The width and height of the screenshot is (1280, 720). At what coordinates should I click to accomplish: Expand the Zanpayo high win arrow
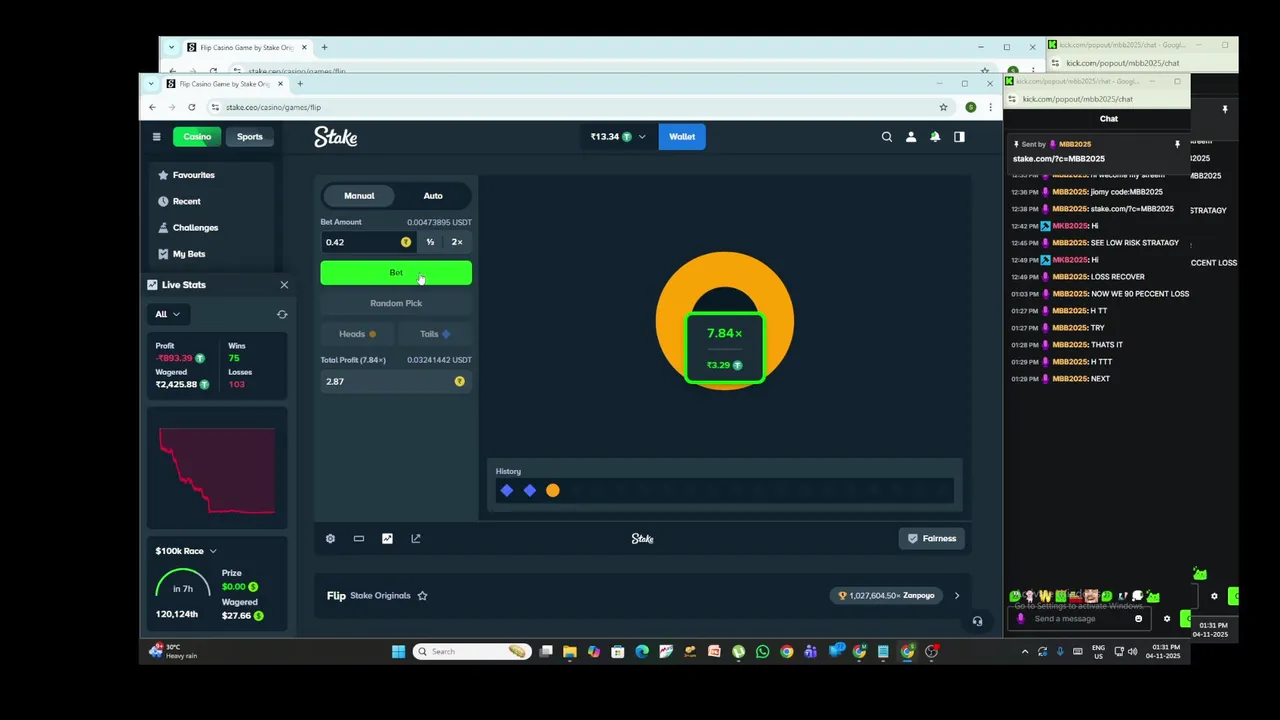[956, 596]
